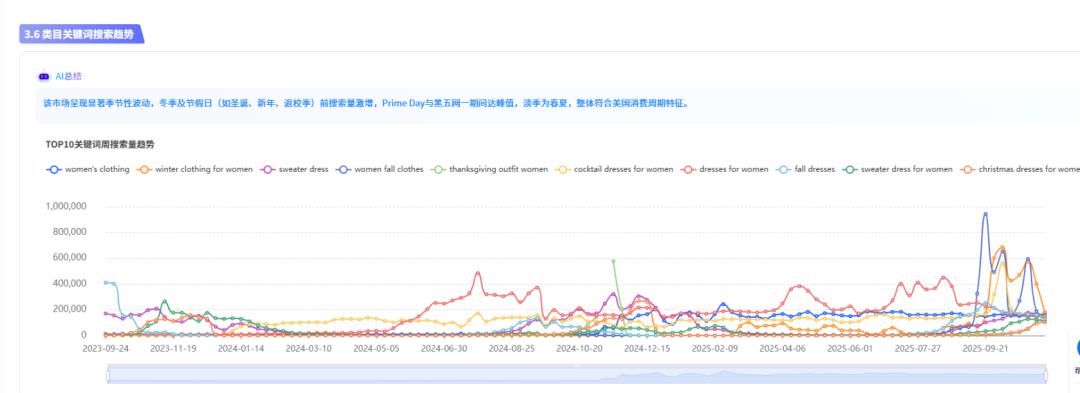Click the AI summary paragraph about seasonal fluctuation
Viewport: 1080px width, 393px height.
(x=366, y=104)
